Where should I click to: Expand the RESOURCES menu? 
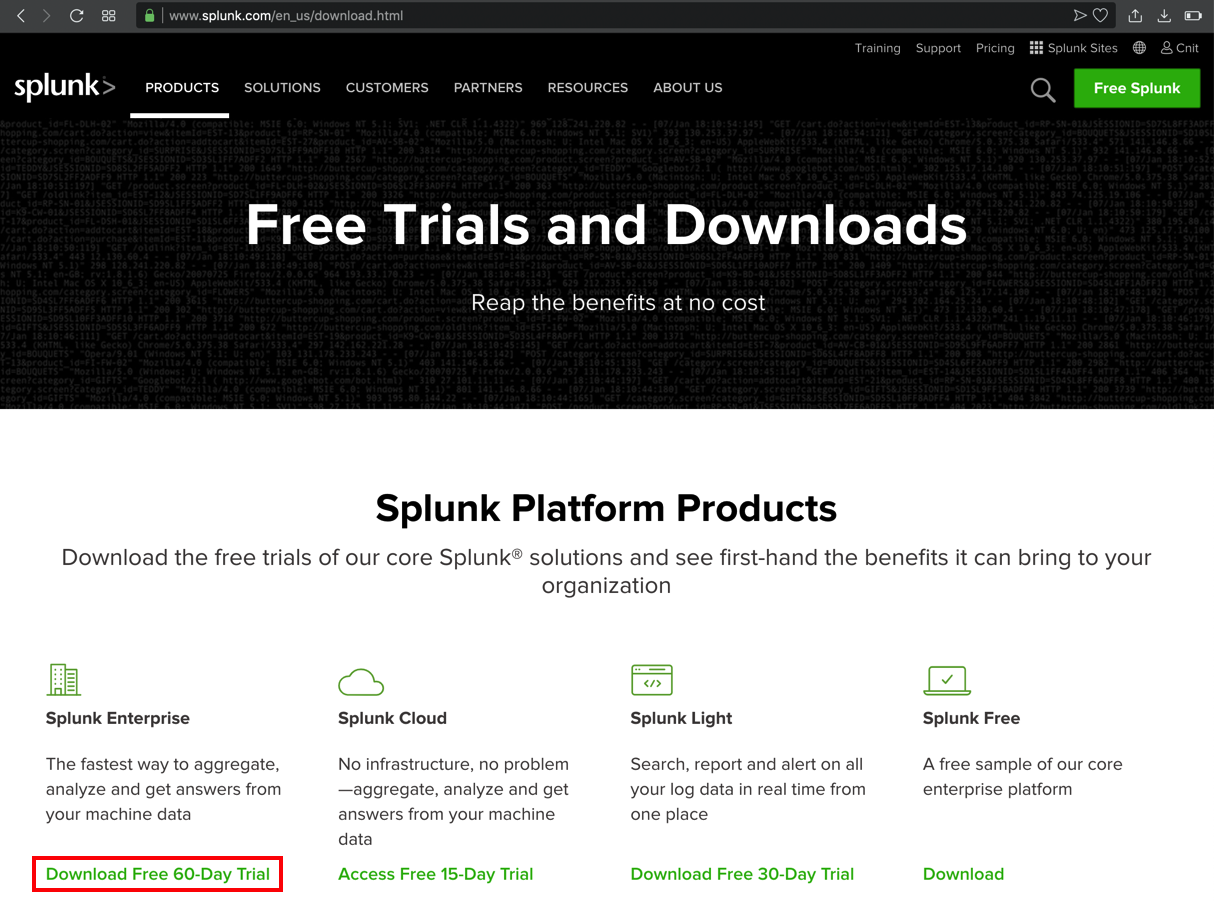click(588, 88)
